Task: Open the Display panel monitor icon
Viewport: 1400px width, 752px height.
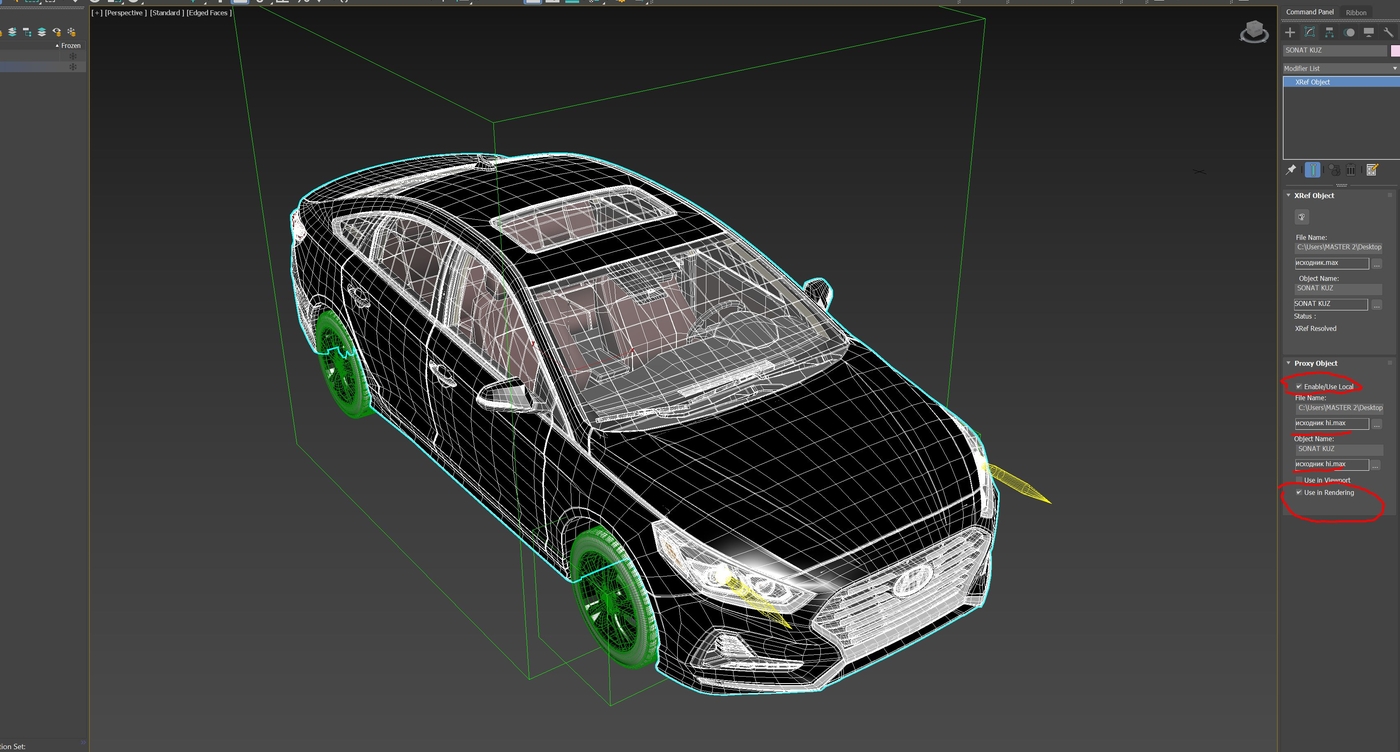Action: coord(1369,32)
